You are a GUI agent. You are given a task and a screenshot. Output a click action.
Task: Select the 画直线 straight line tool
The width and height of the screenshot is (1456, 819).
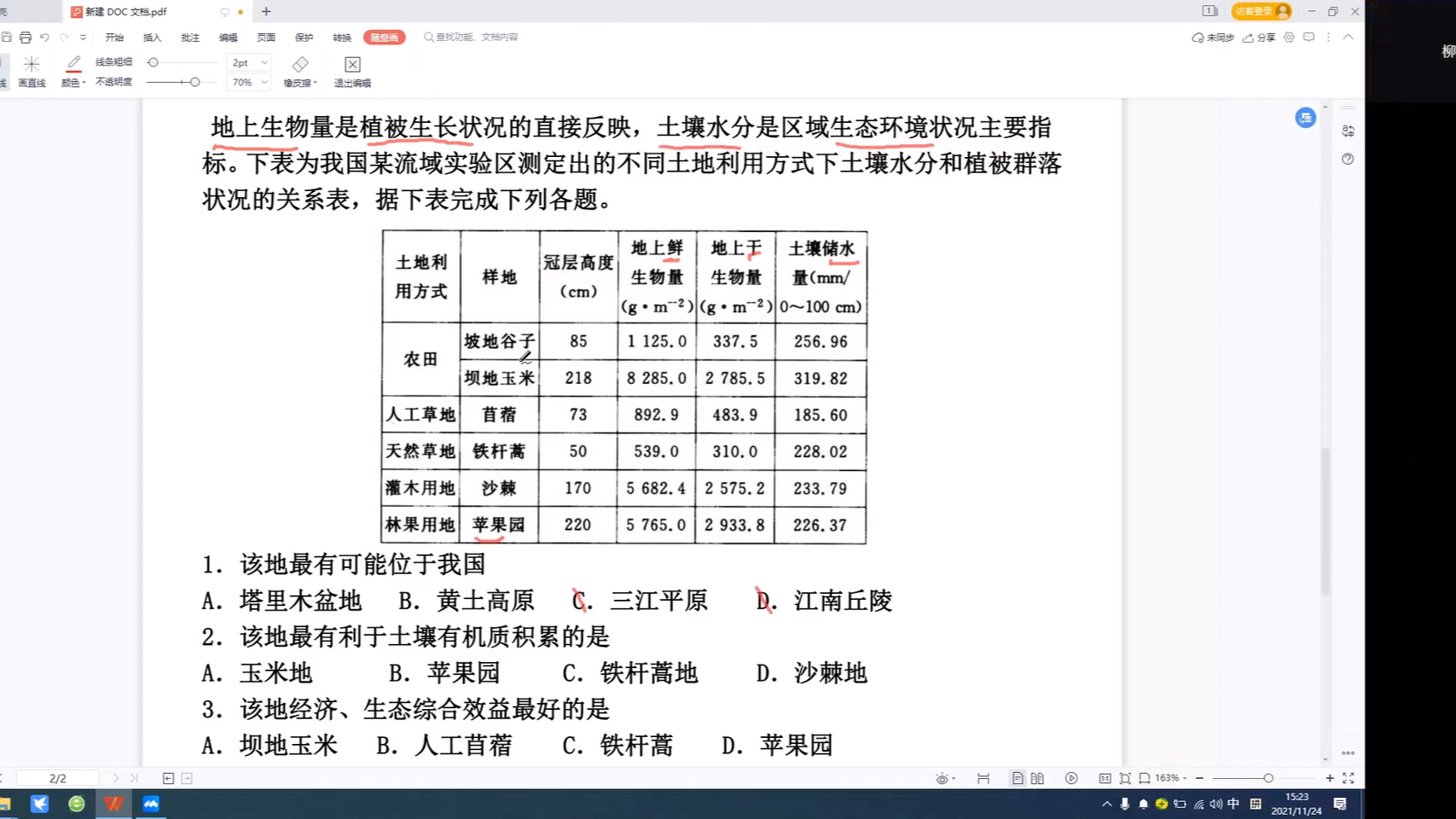(x=32, y=72)
